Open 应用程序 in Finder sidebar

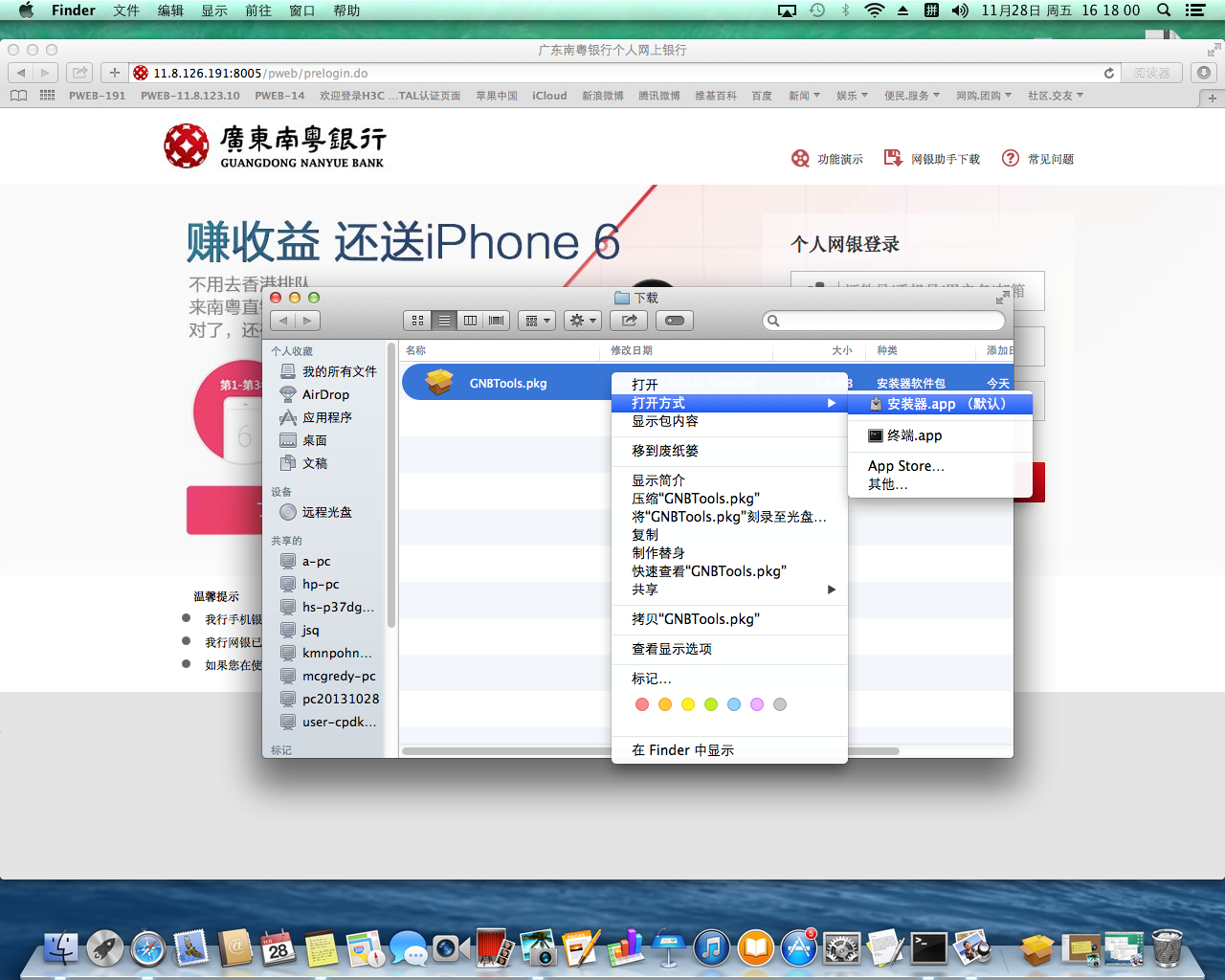point(325,417)
